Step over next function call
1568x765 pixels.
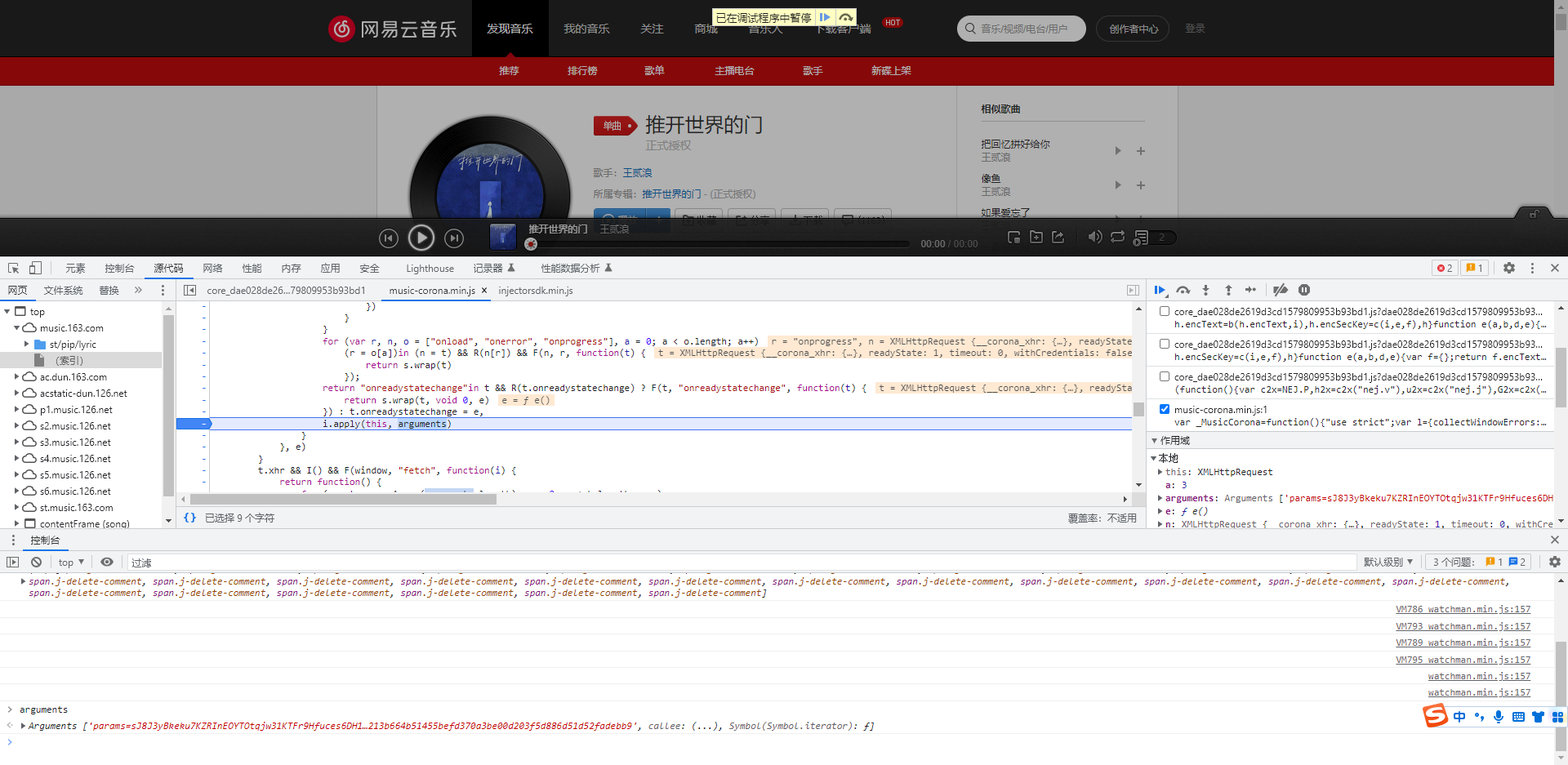[x=1183, y=290]
